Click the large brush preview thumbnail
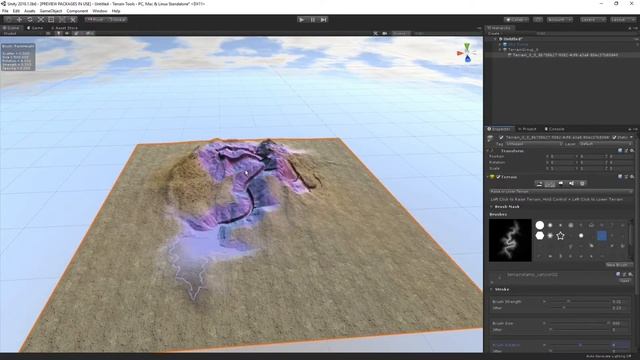Viewport: 640px width, 360px height. tap(510, 240)
